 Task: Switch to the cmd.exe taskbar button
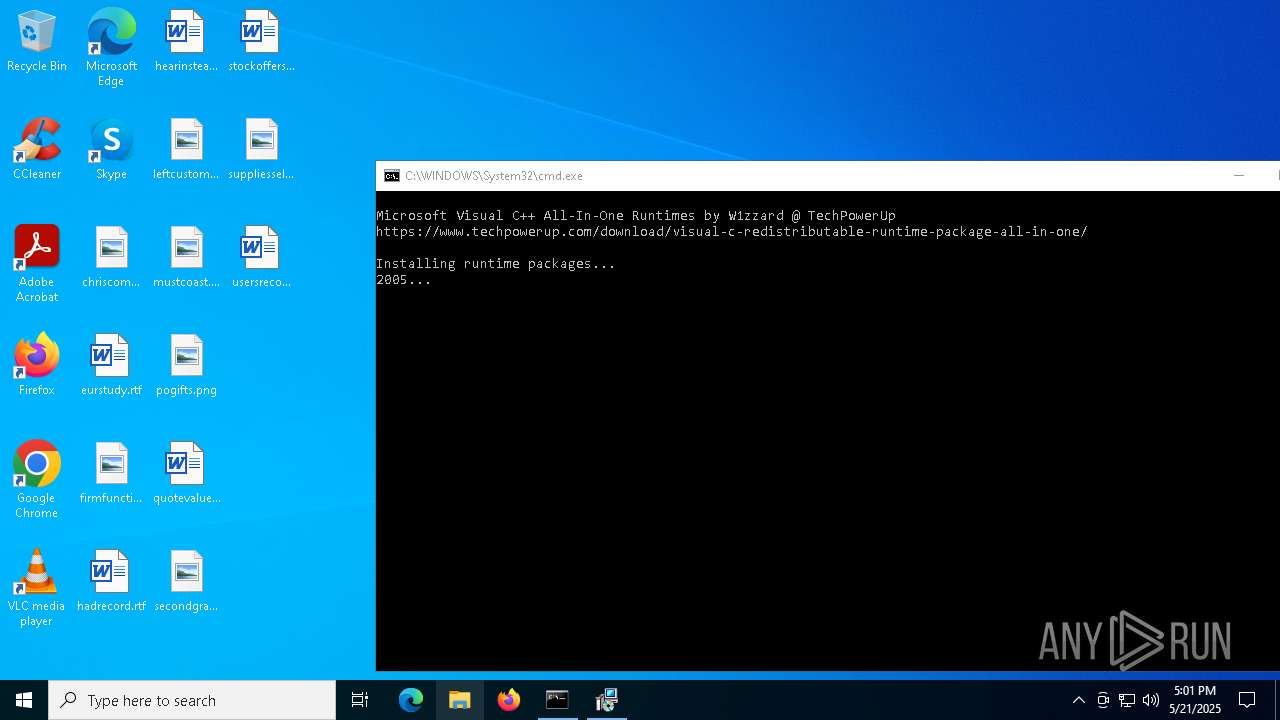(x=557, y=700)
